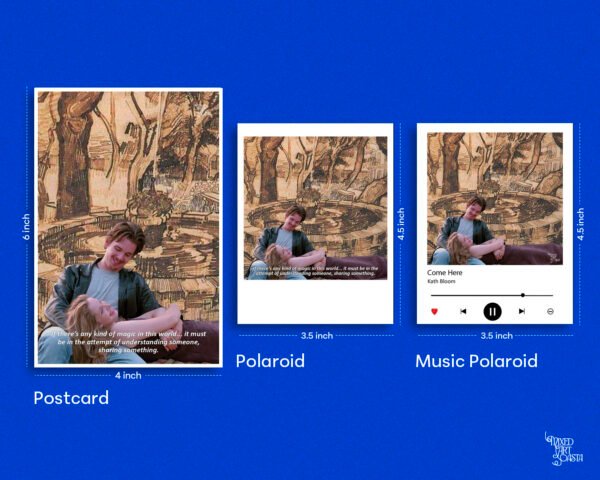
Task: Click the 'Music Polaroid' label text
Action: pyautogui.click(x=476, y=361)
